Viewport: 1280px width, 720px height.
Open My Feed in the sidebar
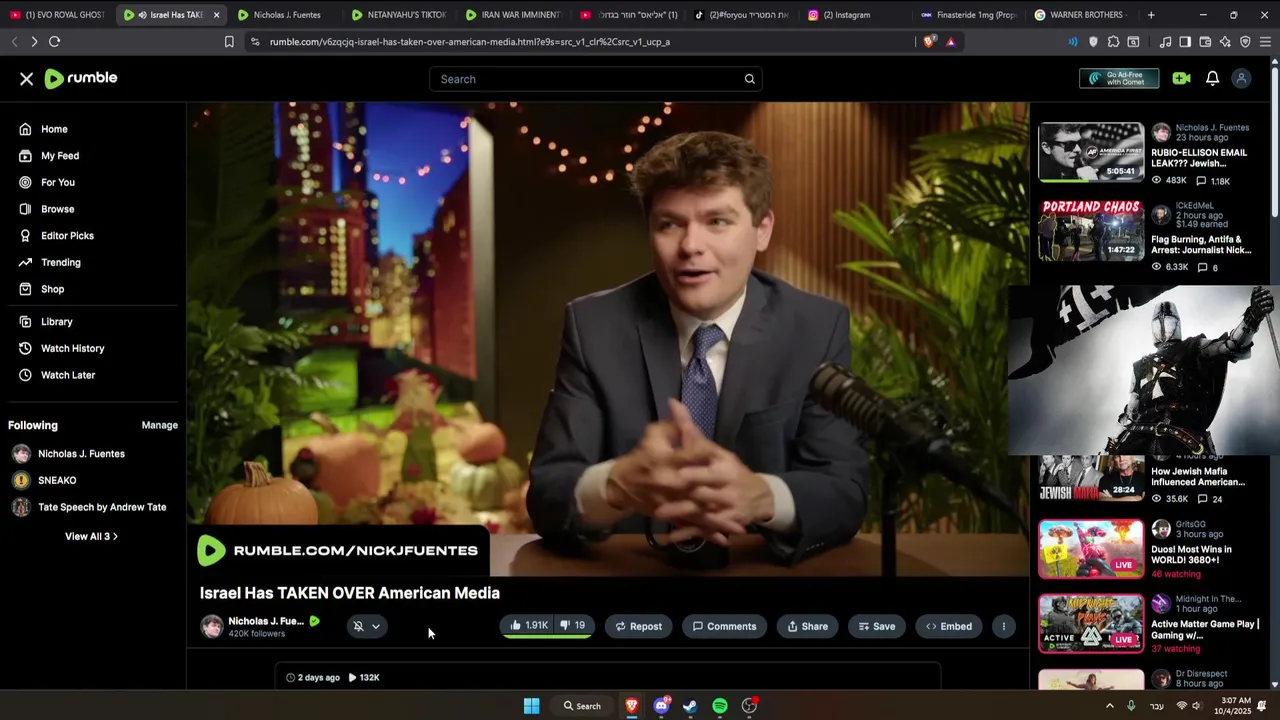pyautogui.click(x=48, y=156)
